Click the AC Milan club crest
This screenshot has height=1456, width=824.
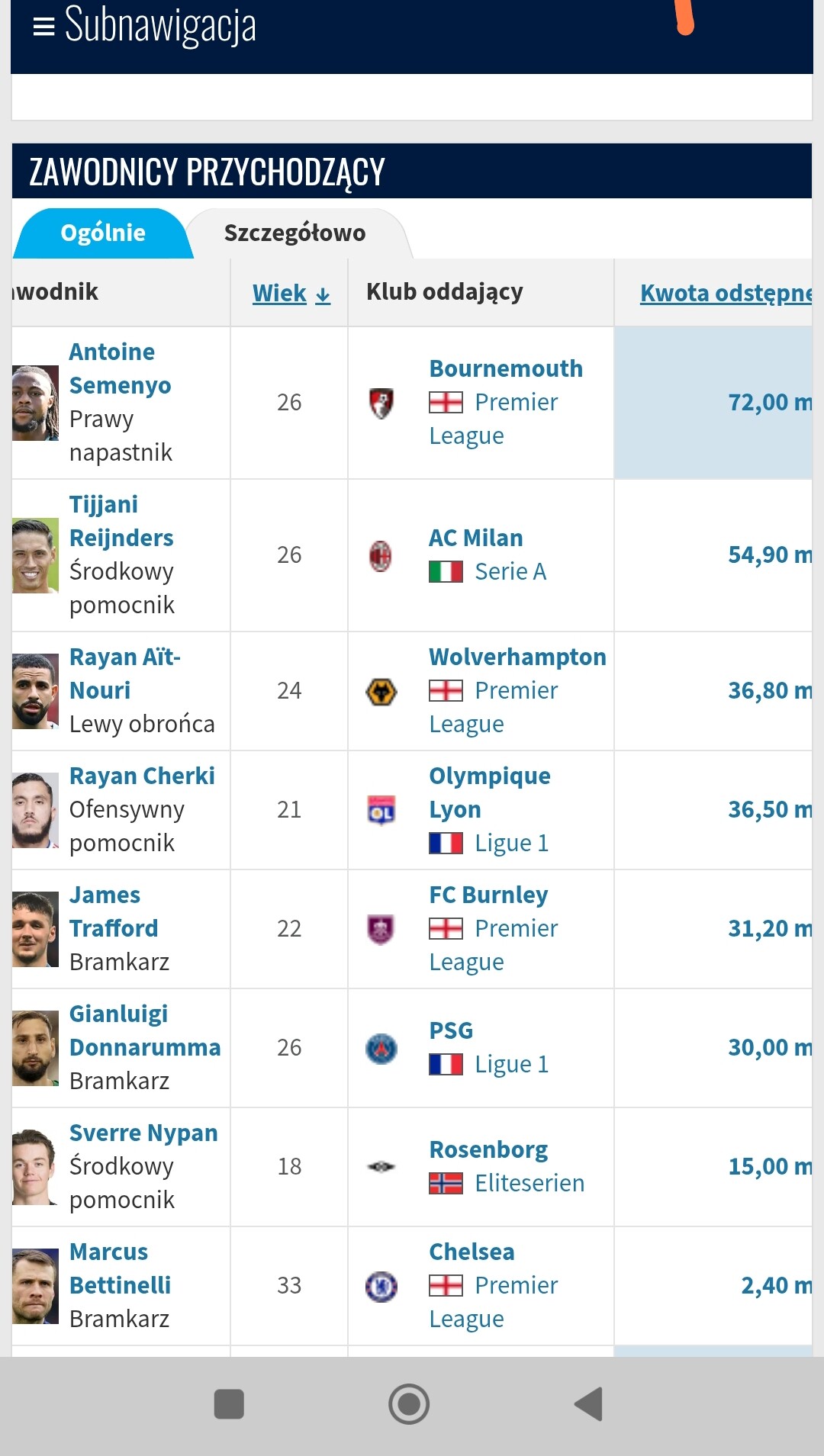click(x=381, y=555)
